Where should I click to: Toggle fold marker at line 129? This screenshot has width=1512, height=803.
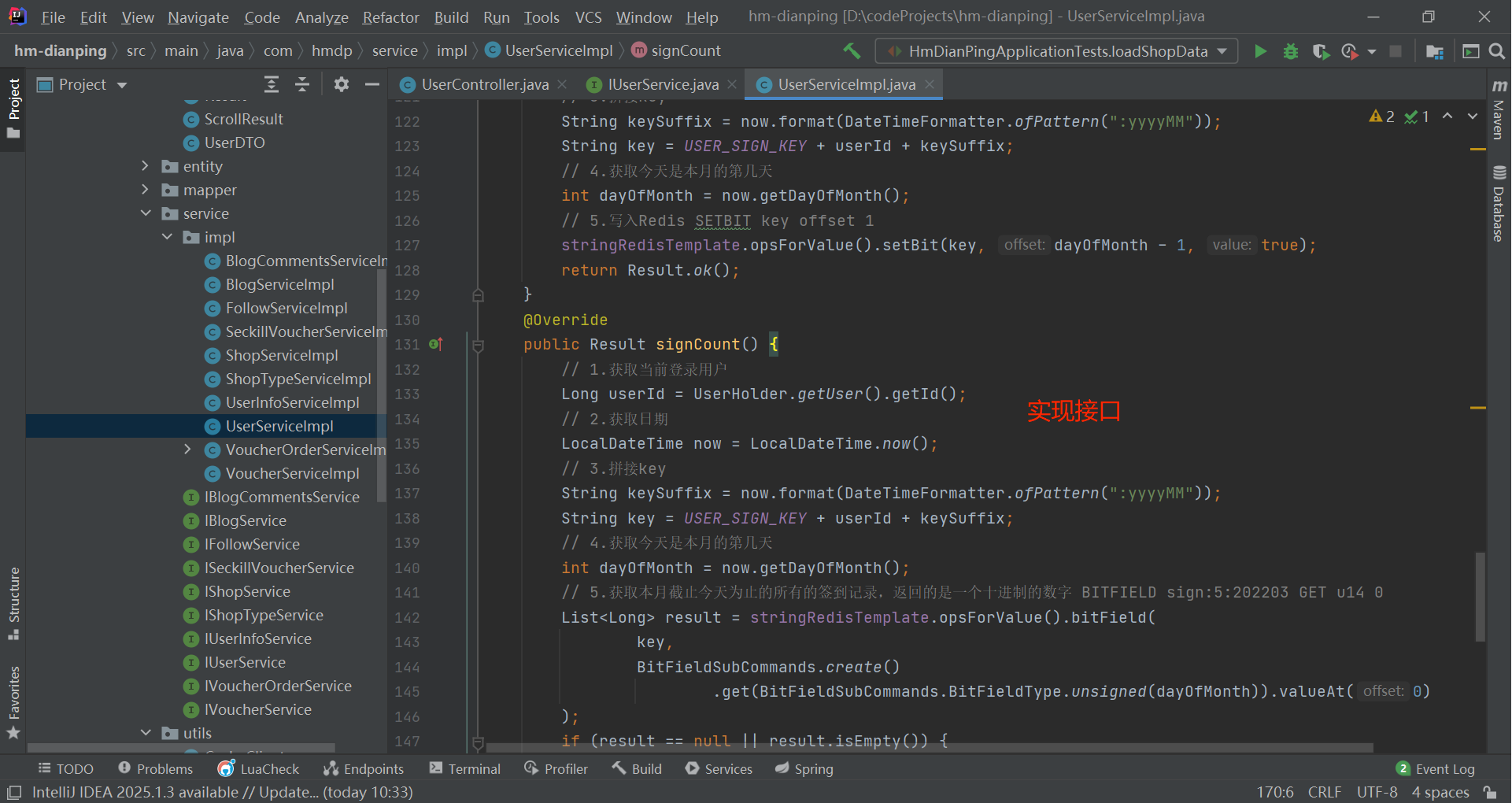(x=478, y=295)
